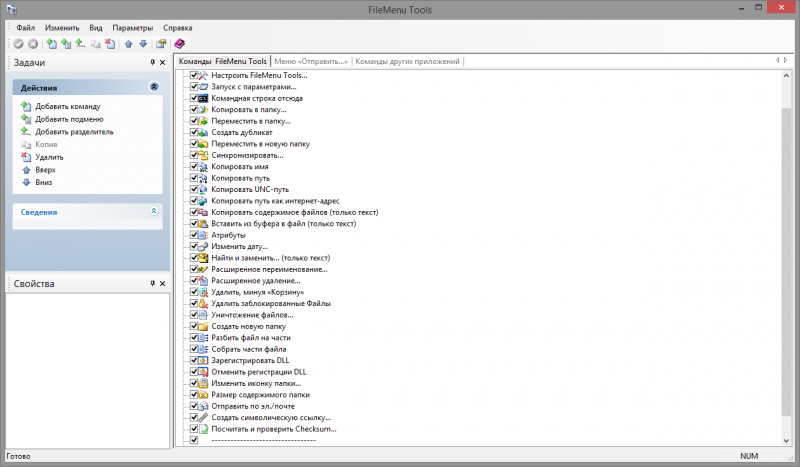Open the Справка menu
Image resolution: width=800 pixels, height=467 pixels.
(178, 28)
